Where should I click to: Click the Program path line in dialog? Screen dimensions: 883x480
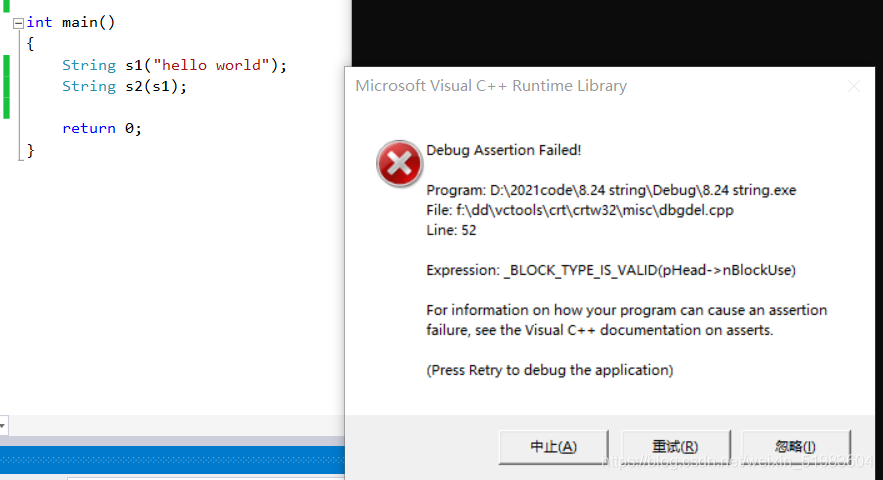pyautogui.click(x=611, y=190)
